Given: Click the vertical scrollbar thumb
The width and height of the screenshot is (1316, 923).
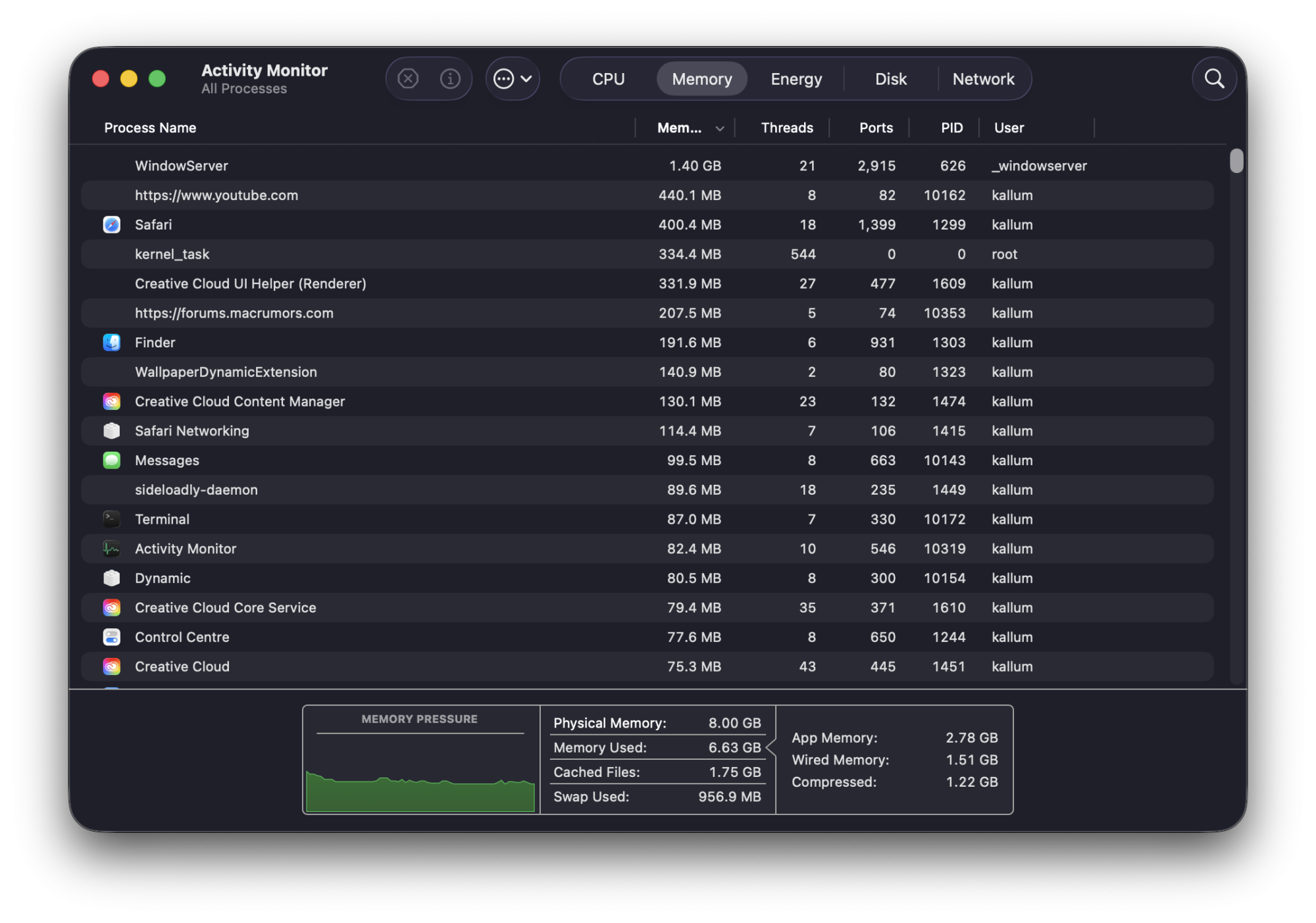Looking at the screenshot, I should coord(1236,161).
